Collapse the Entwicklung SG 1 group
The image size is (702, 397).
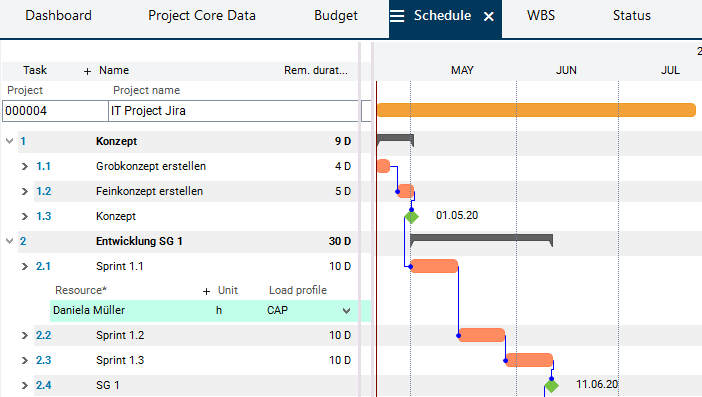tap(9, 241)
